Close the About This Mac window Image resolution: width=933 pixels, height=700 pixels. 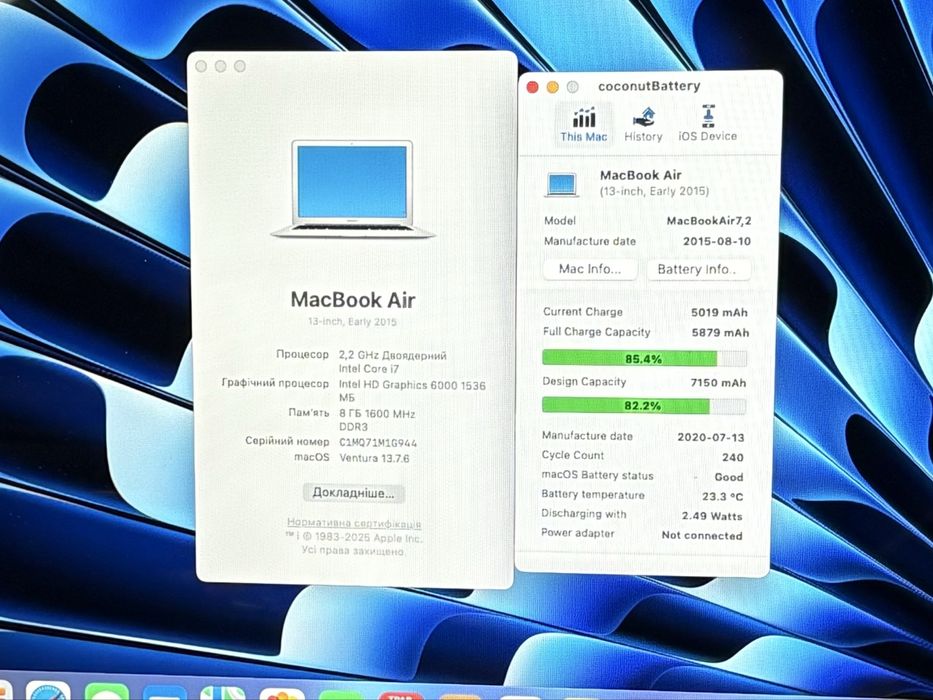[x=201, y=66]
